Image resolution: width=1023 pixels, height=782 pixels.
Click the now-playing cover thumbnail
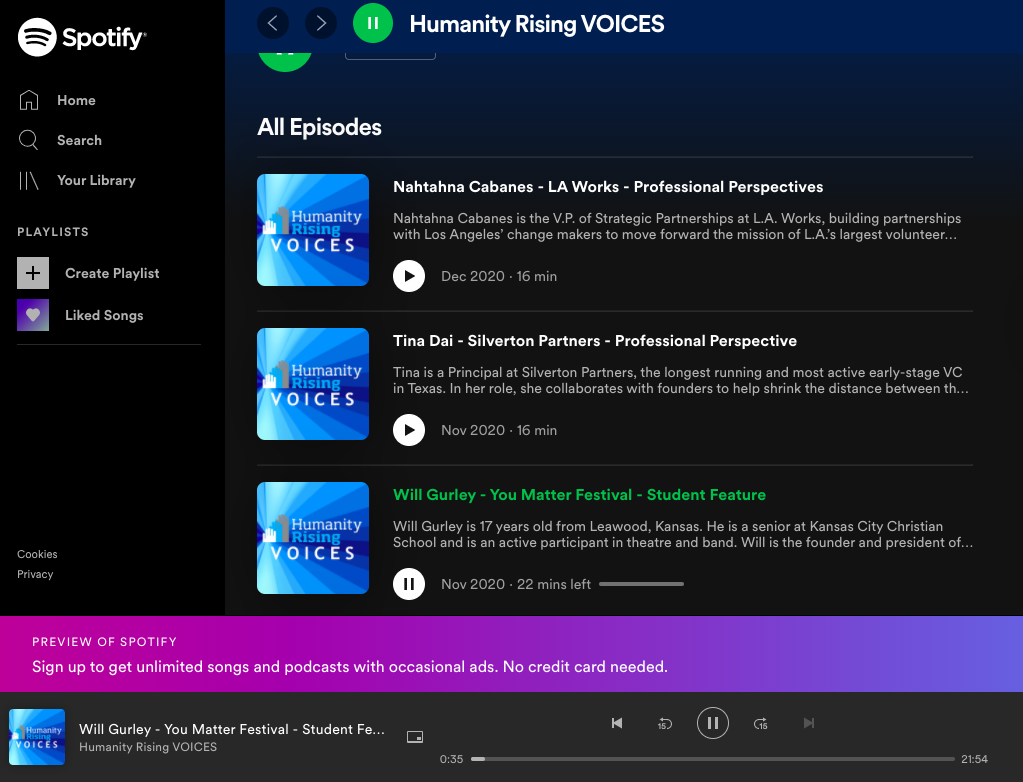click(37, 736)
